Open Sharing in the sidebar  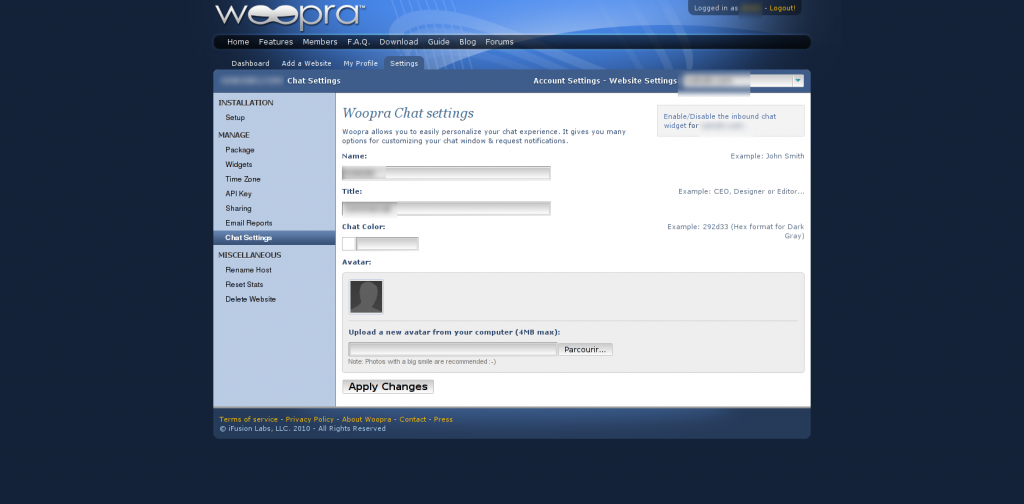pos(238,208)
